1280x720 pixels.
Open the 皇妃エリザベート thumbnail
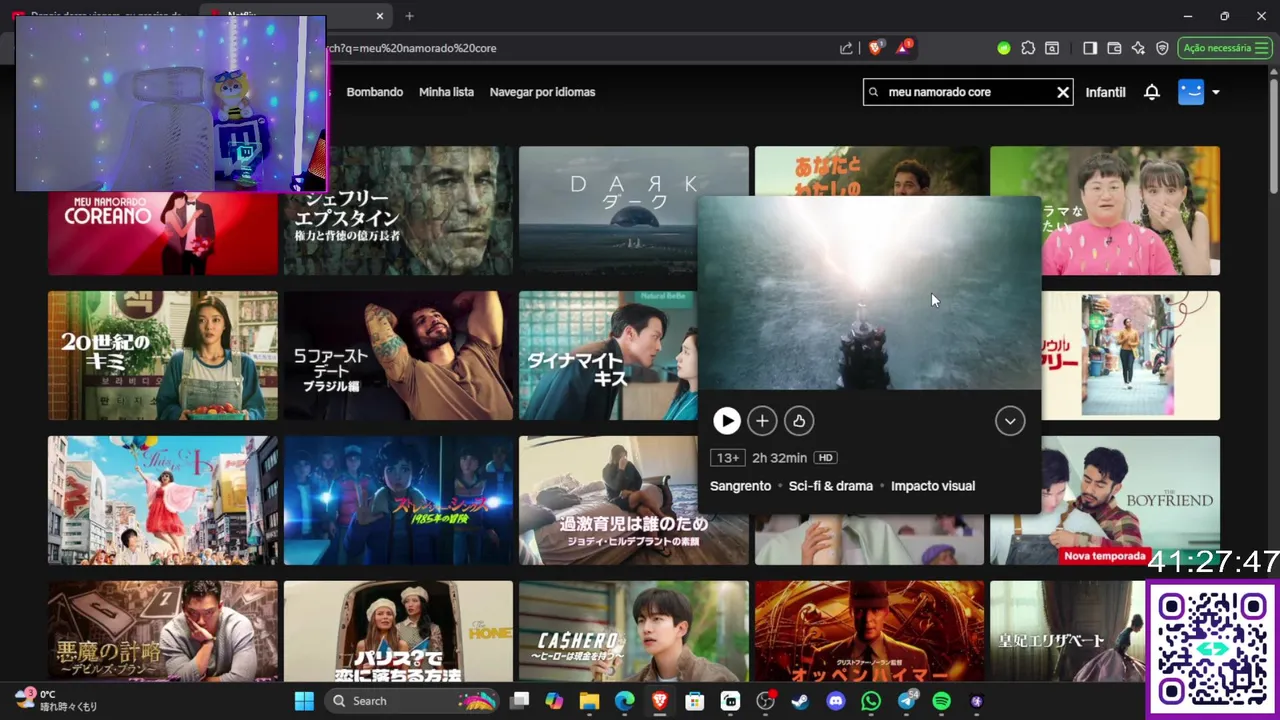(1067, 632)
